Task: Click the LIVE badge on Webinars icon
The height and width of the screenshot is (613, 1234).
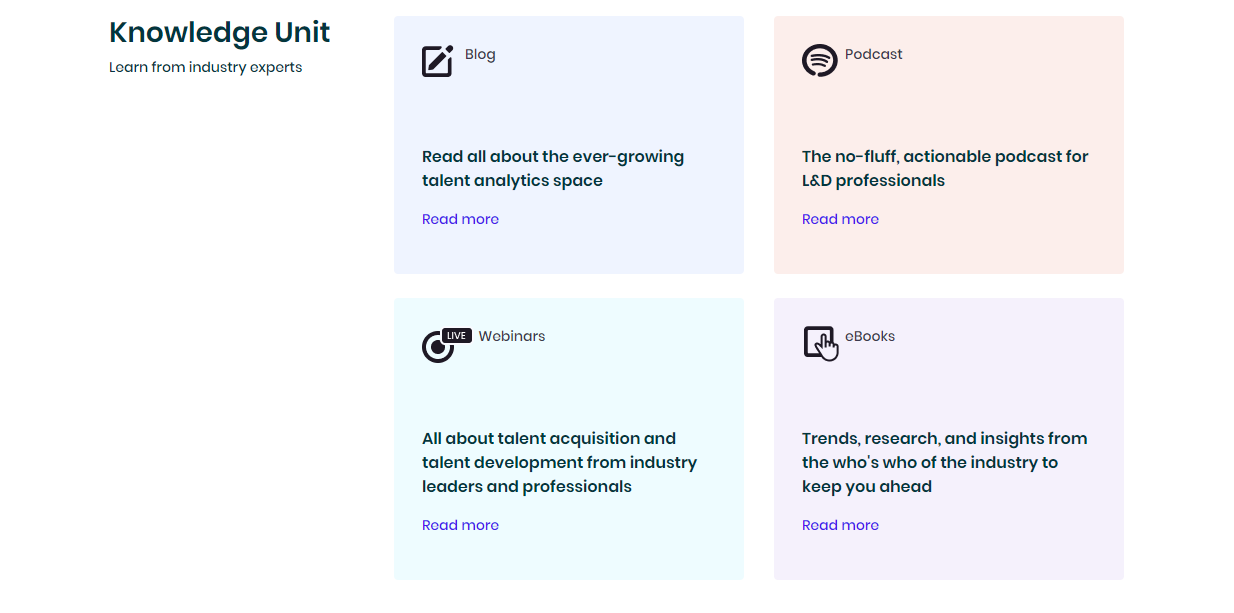Action: [x=457, y=336]
